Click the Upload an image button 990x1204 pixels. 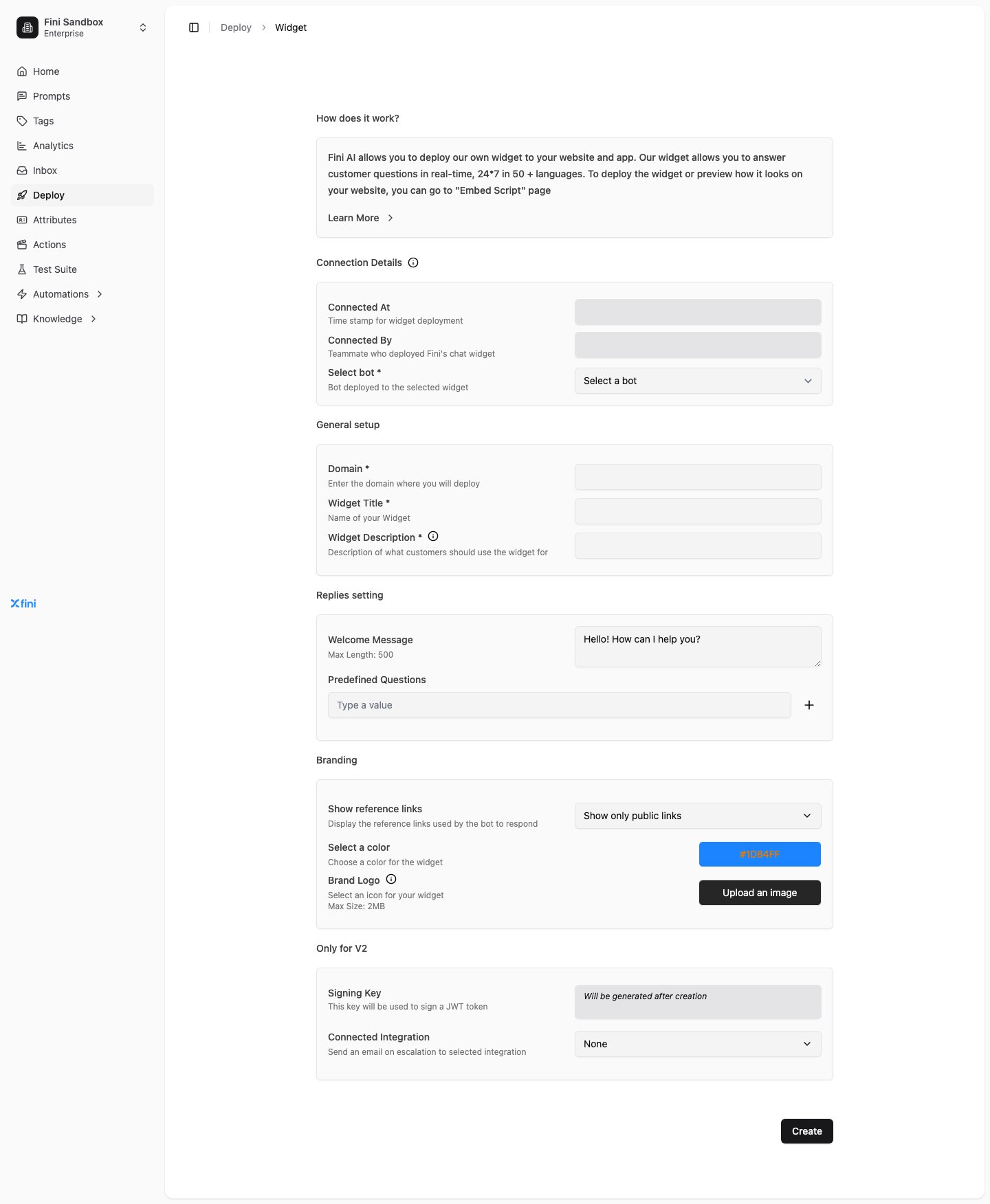click(x=760, y=893)
